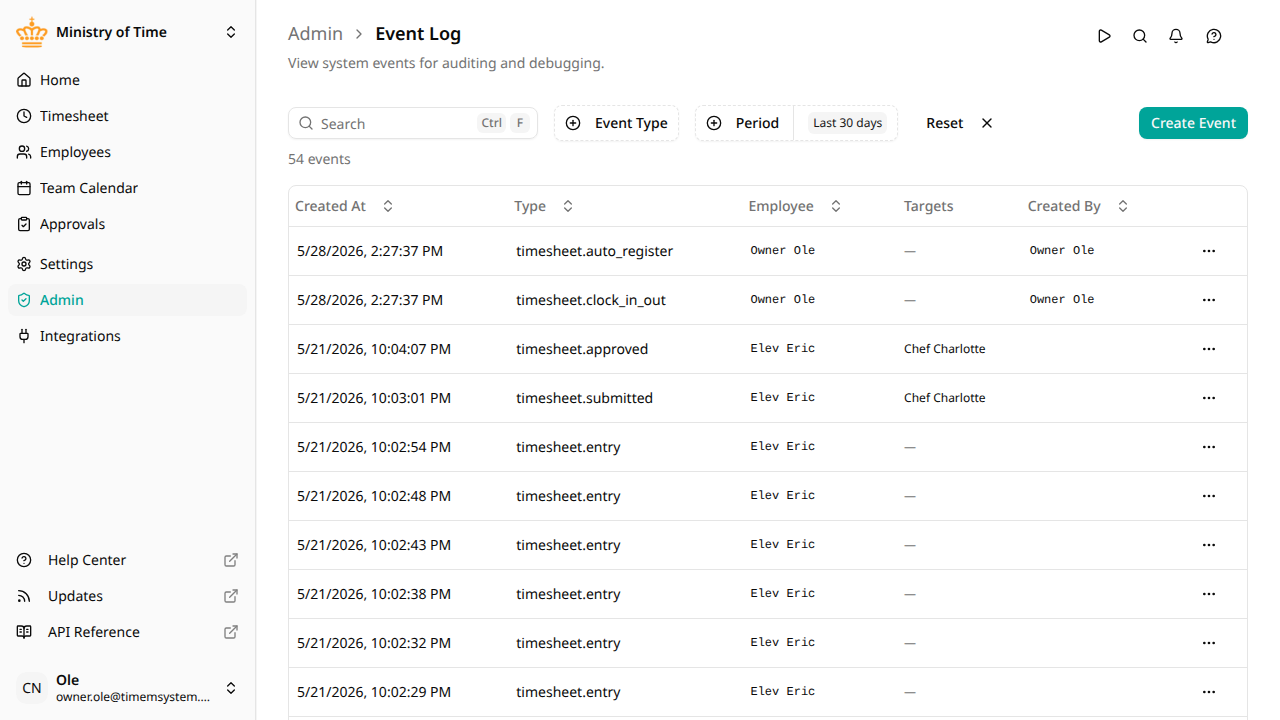Add an Event Type filter
Screen dimensions: 1280x720
(616, 123)
